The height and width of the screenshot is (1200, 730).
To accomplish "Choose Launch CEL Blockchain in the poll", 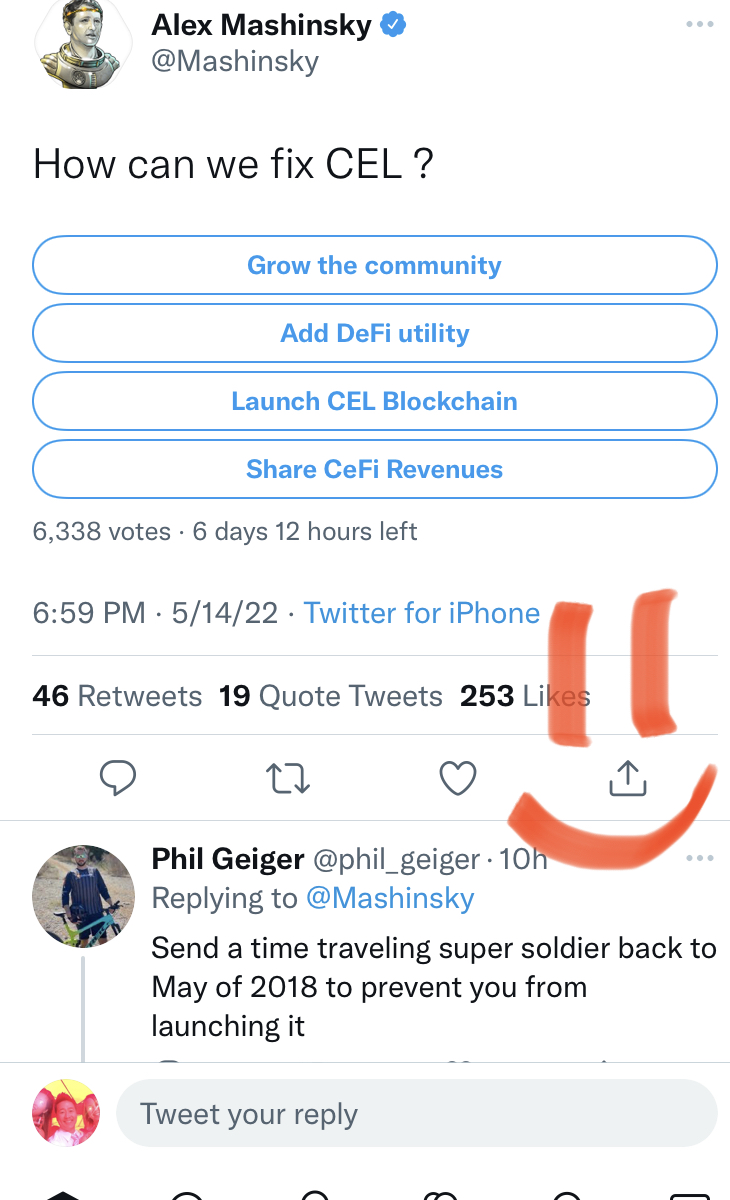I will pos(375,402).
